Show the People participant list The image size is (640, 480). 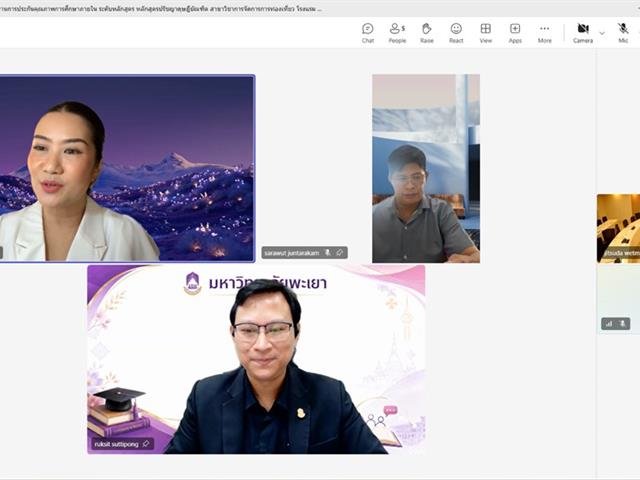pos(397,33)
